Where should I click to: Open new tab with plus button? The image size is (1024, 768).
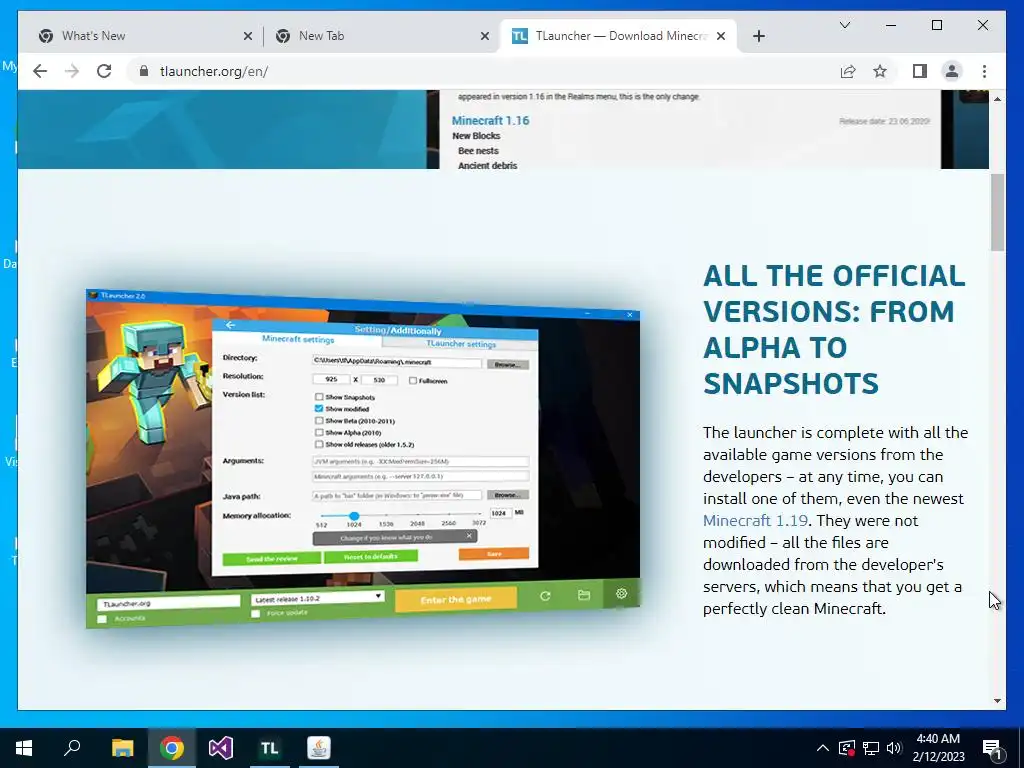pos(758,36)
